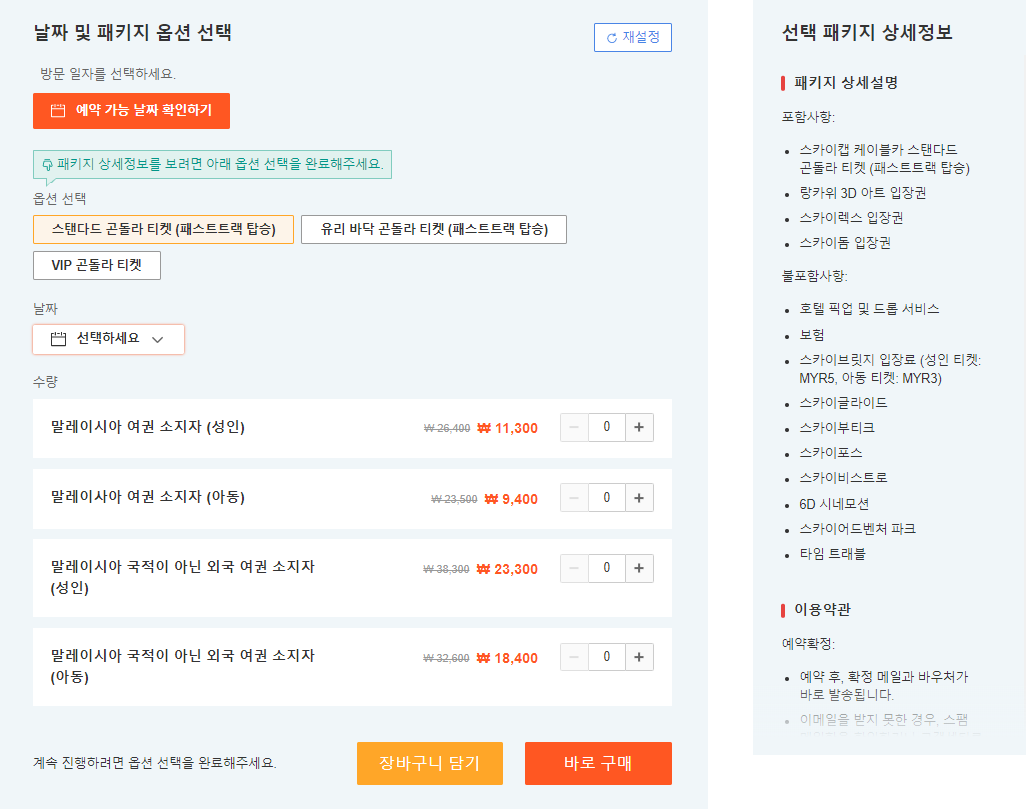Click calendar icon in 날짜 dropdown

pos(58,339)
